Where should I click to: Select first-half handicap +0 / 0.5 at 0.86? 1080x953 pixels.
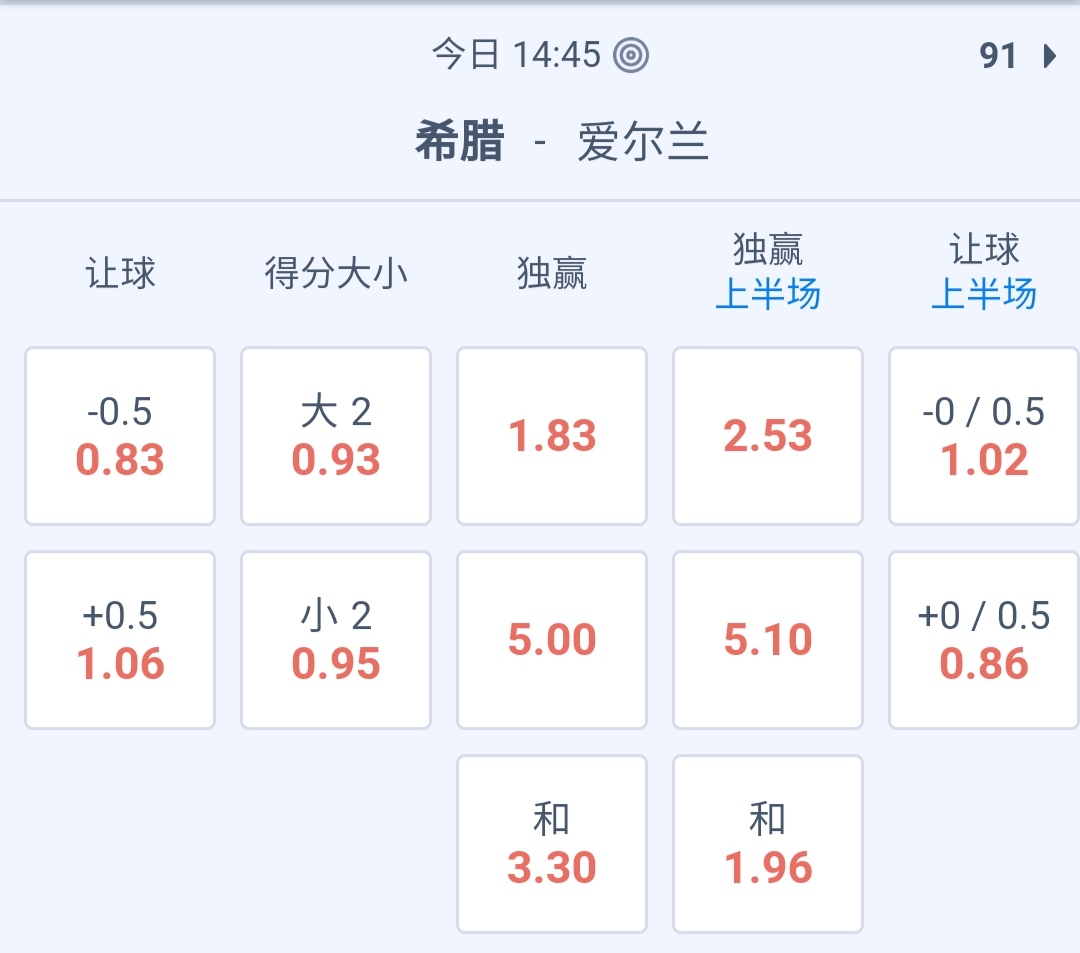pyautogui.click(x=984, y=640)
